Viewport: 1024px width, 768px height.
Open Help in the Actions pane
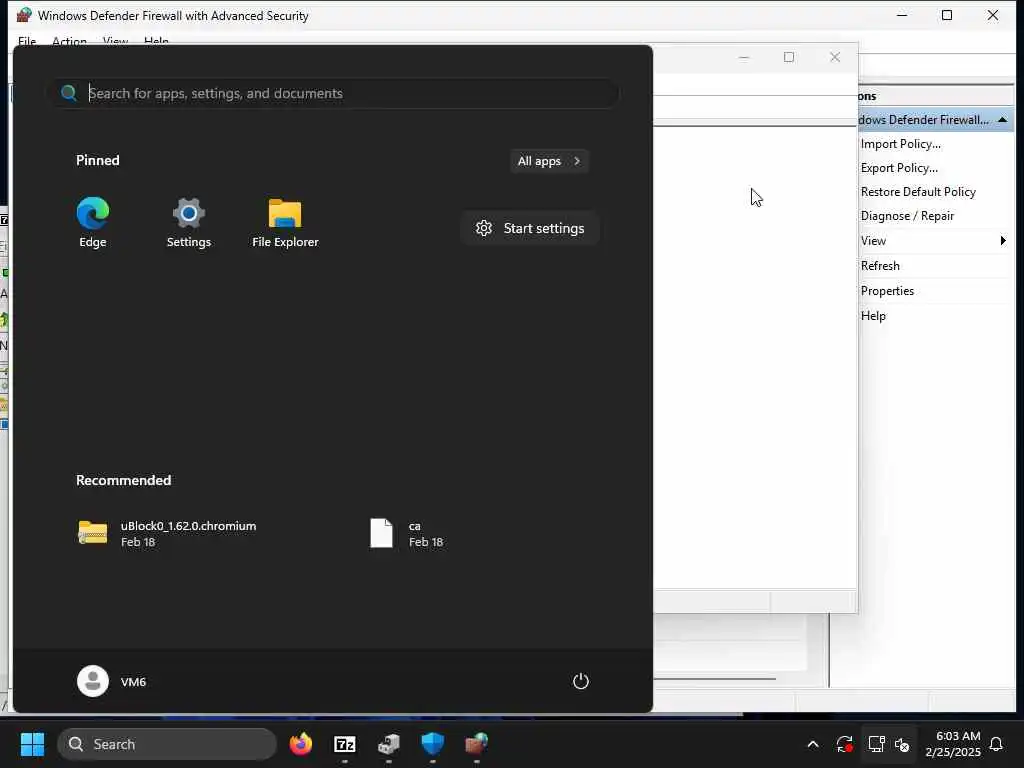tap(873, 315)
